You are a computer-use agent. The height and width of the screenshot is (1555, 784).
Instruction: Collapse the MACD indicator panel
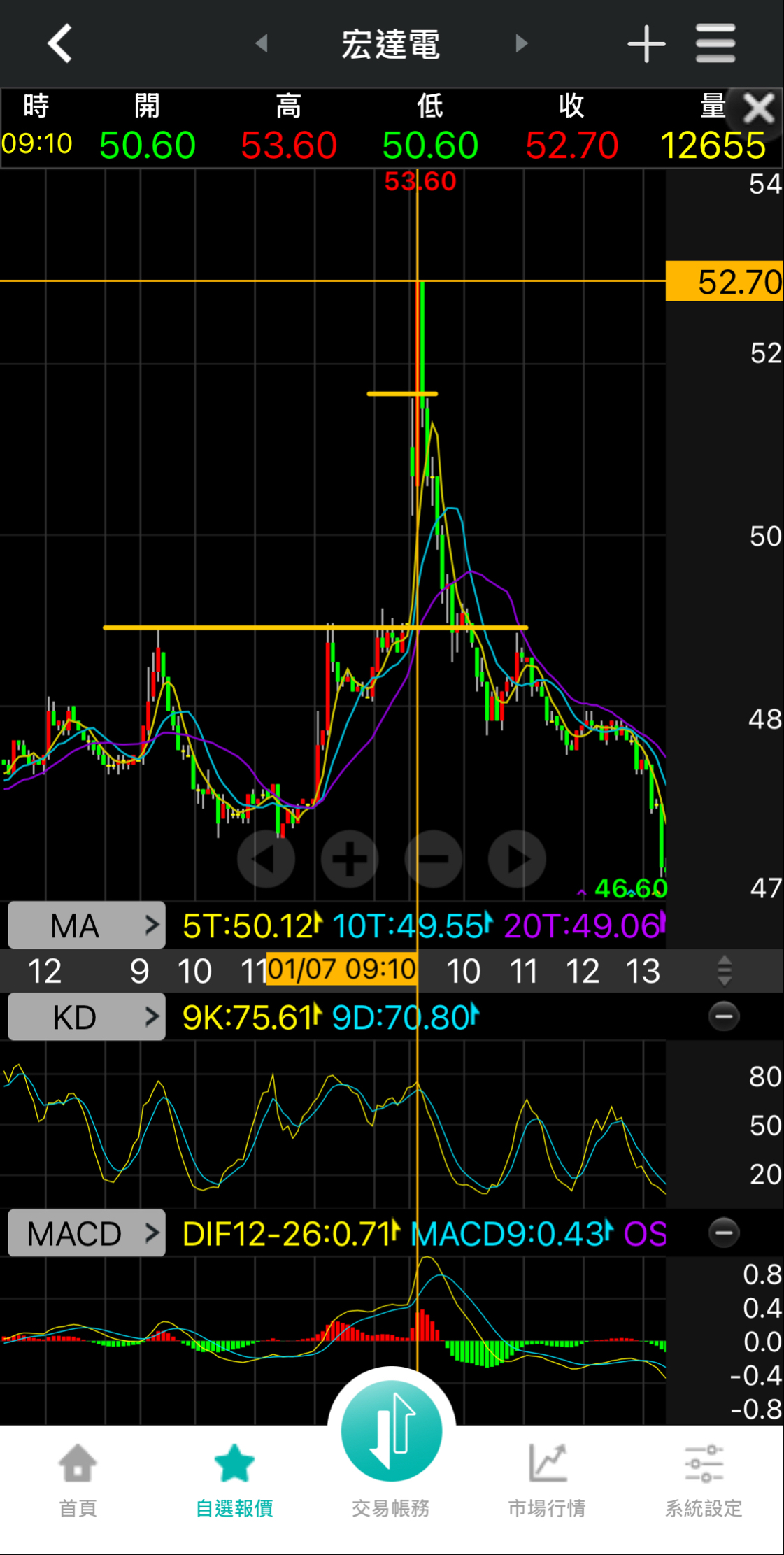(724, 1233)
